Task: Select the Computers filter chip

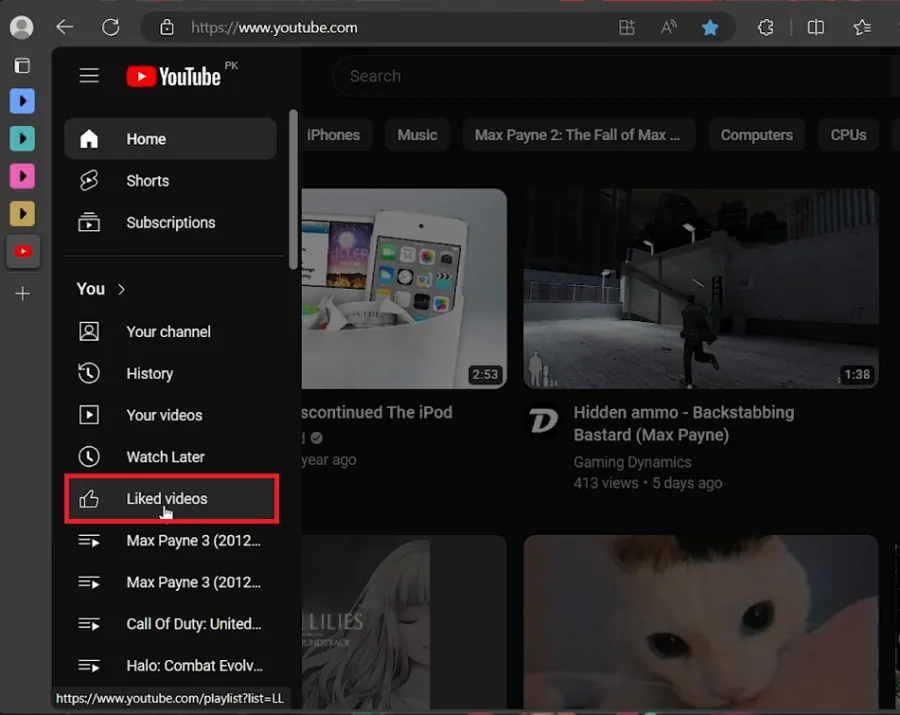Action: 757,135
